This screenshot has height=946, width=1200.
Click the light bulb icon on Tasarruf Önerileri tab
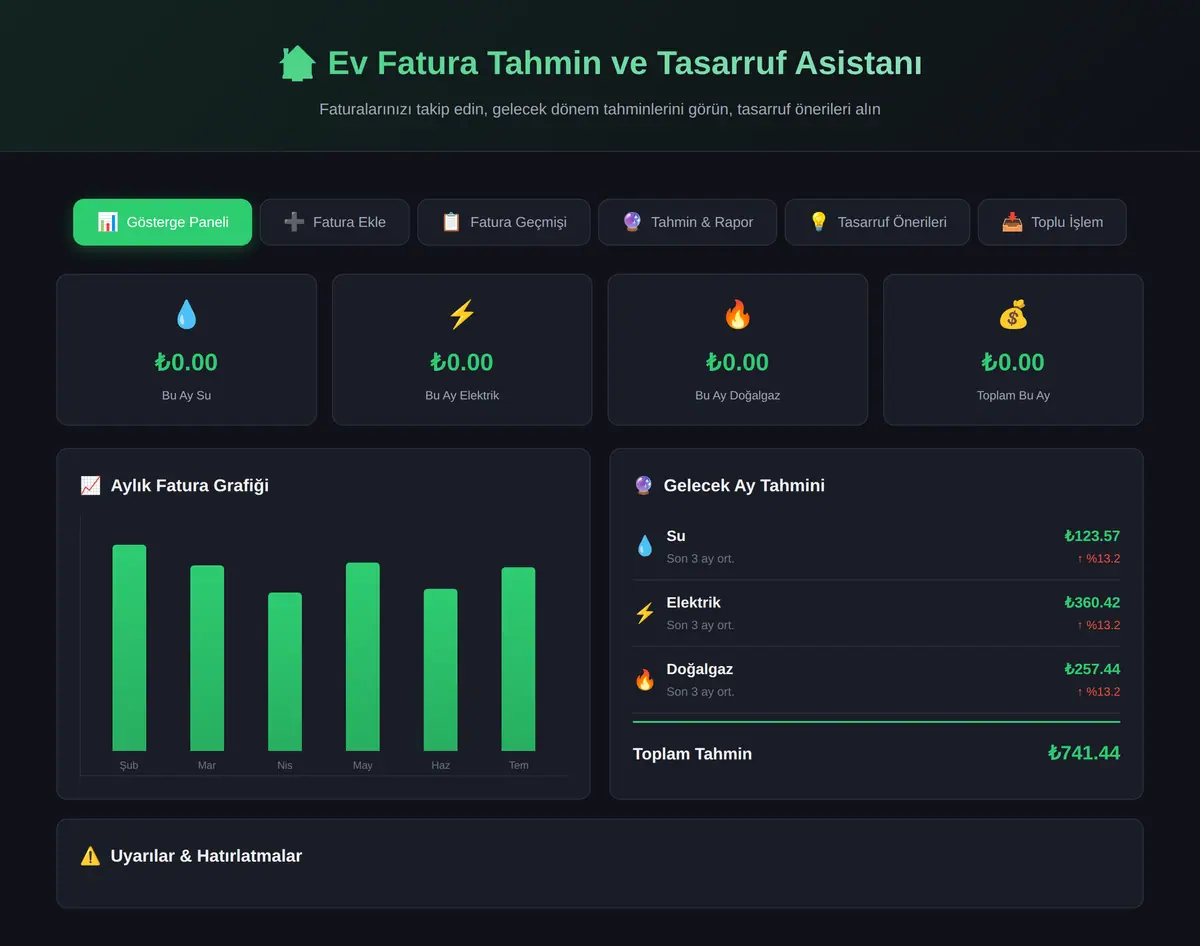click(819, 222)
